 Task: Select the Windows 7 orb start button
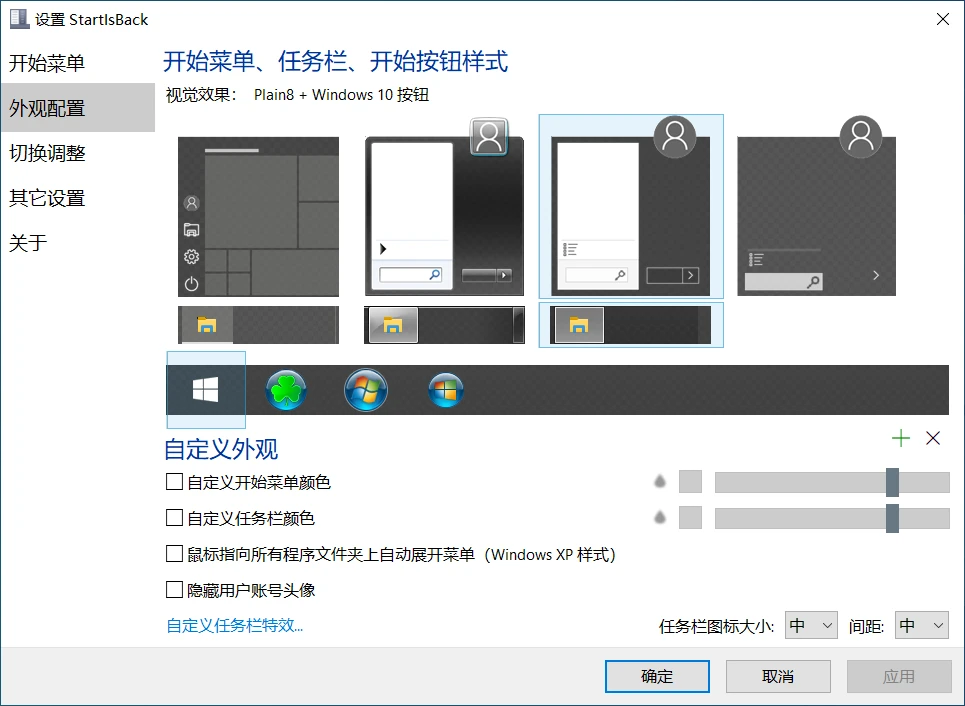[x=366, y=390]
